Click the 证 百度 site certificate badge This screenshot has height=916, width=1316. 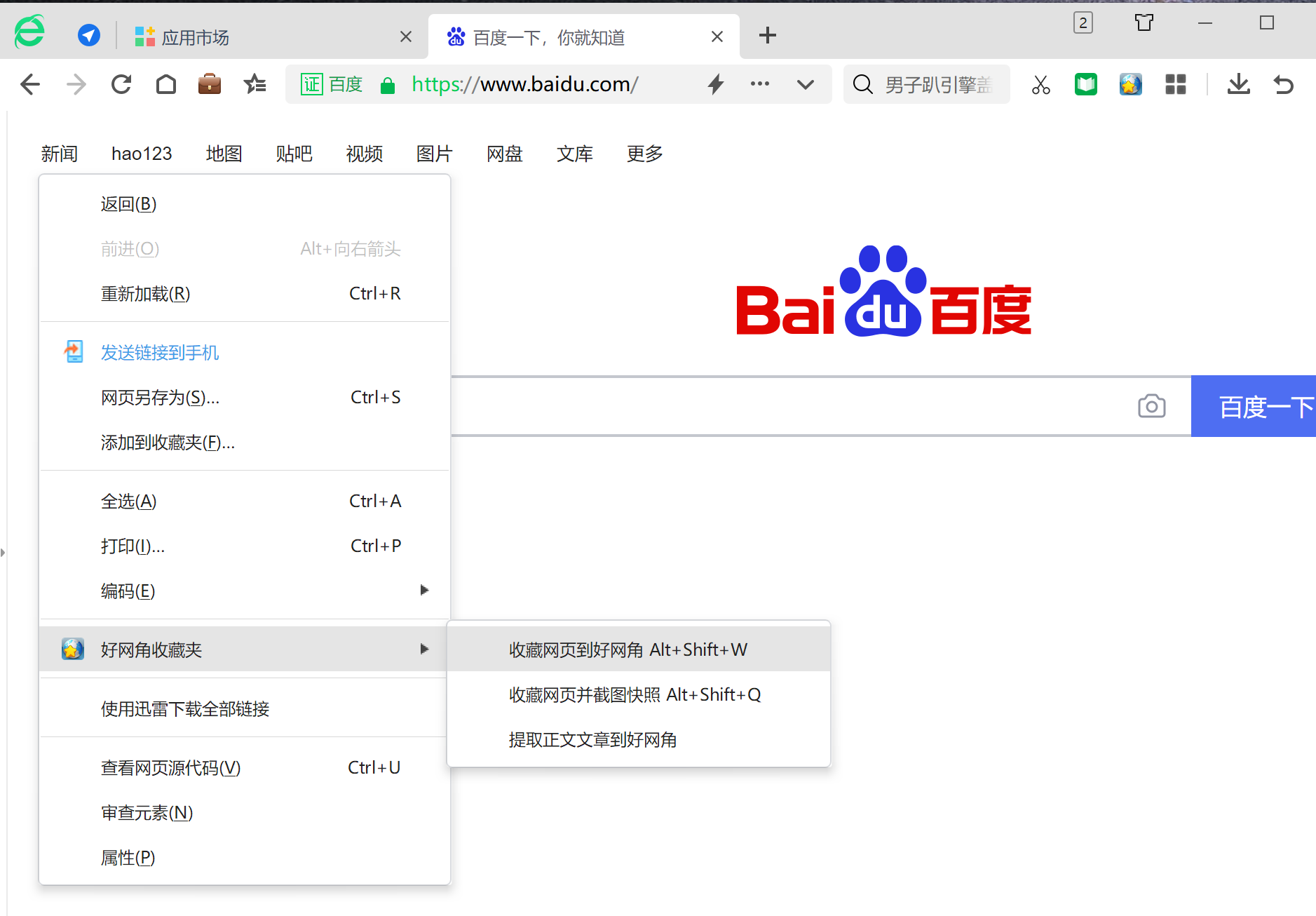(332, 85)
